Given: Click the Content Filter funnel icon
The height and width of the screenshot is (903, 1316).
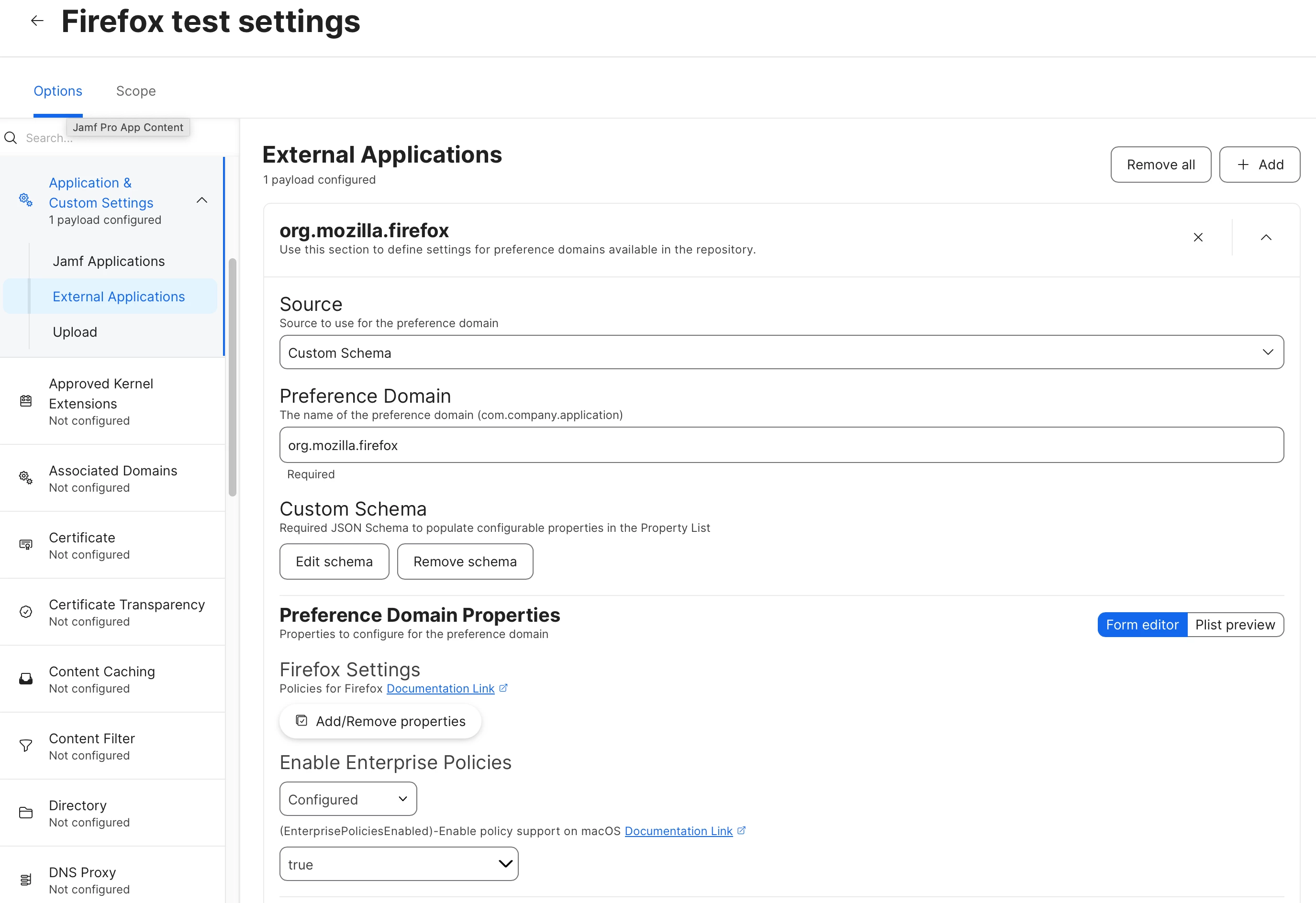Looking at the screenshot, I should pyautogui.click(x=25, y=746).
